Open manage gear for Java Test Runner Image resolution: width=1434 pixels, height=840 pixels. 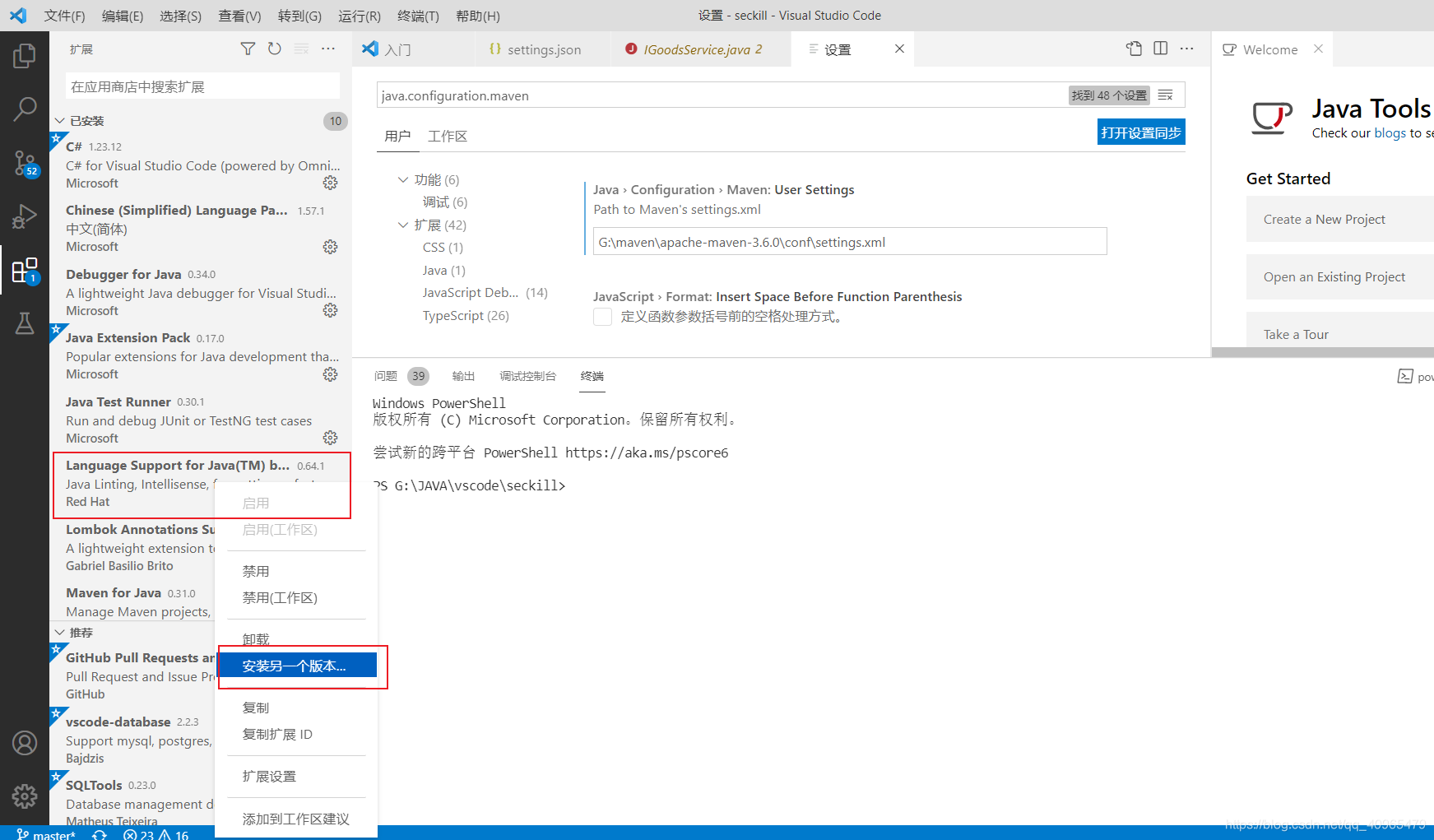330,438
